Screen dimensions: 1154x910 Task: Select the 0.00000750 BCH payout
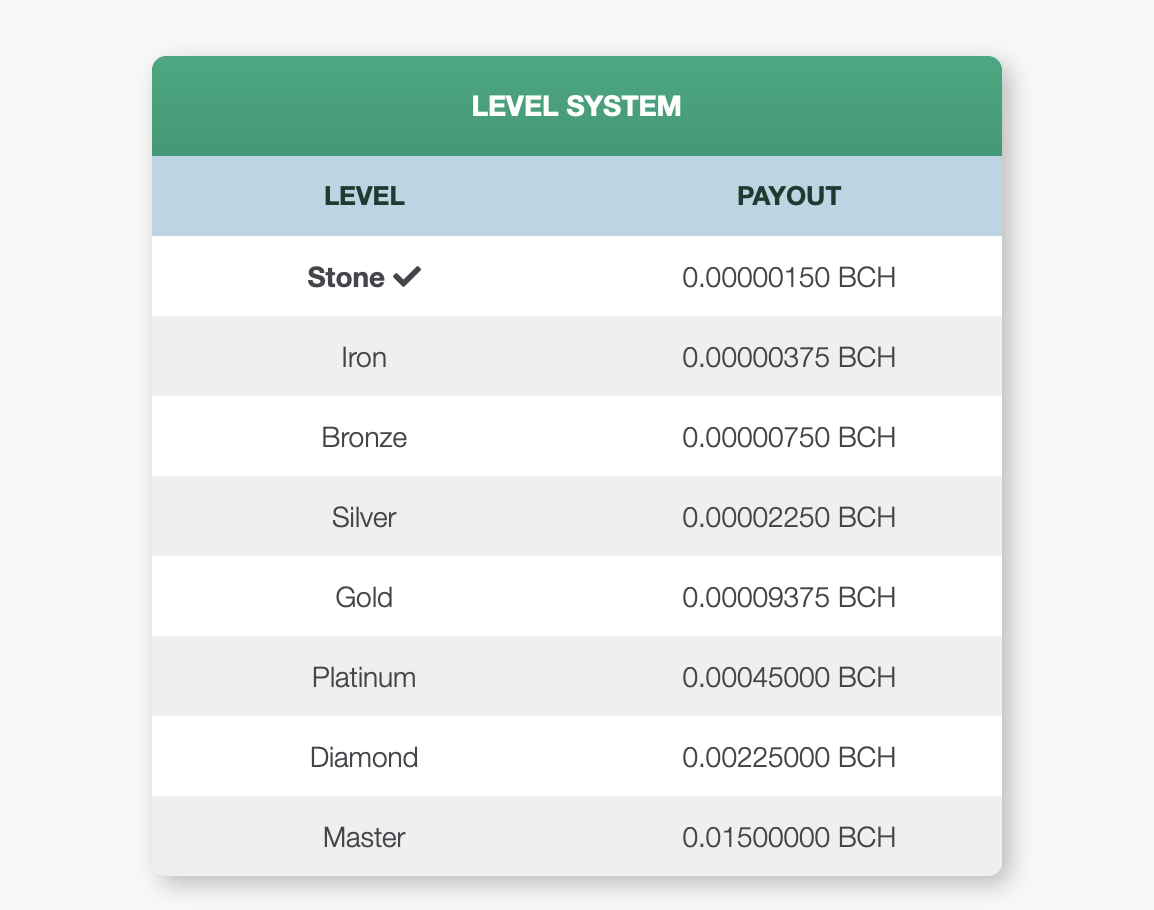789,437
